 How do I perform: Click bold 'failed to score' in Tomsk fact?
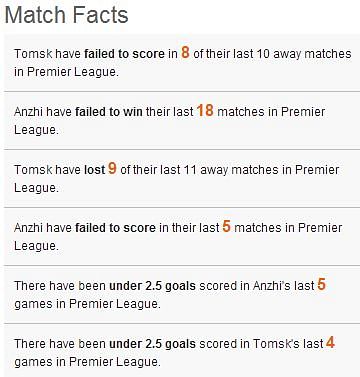(x=124, y=54)
